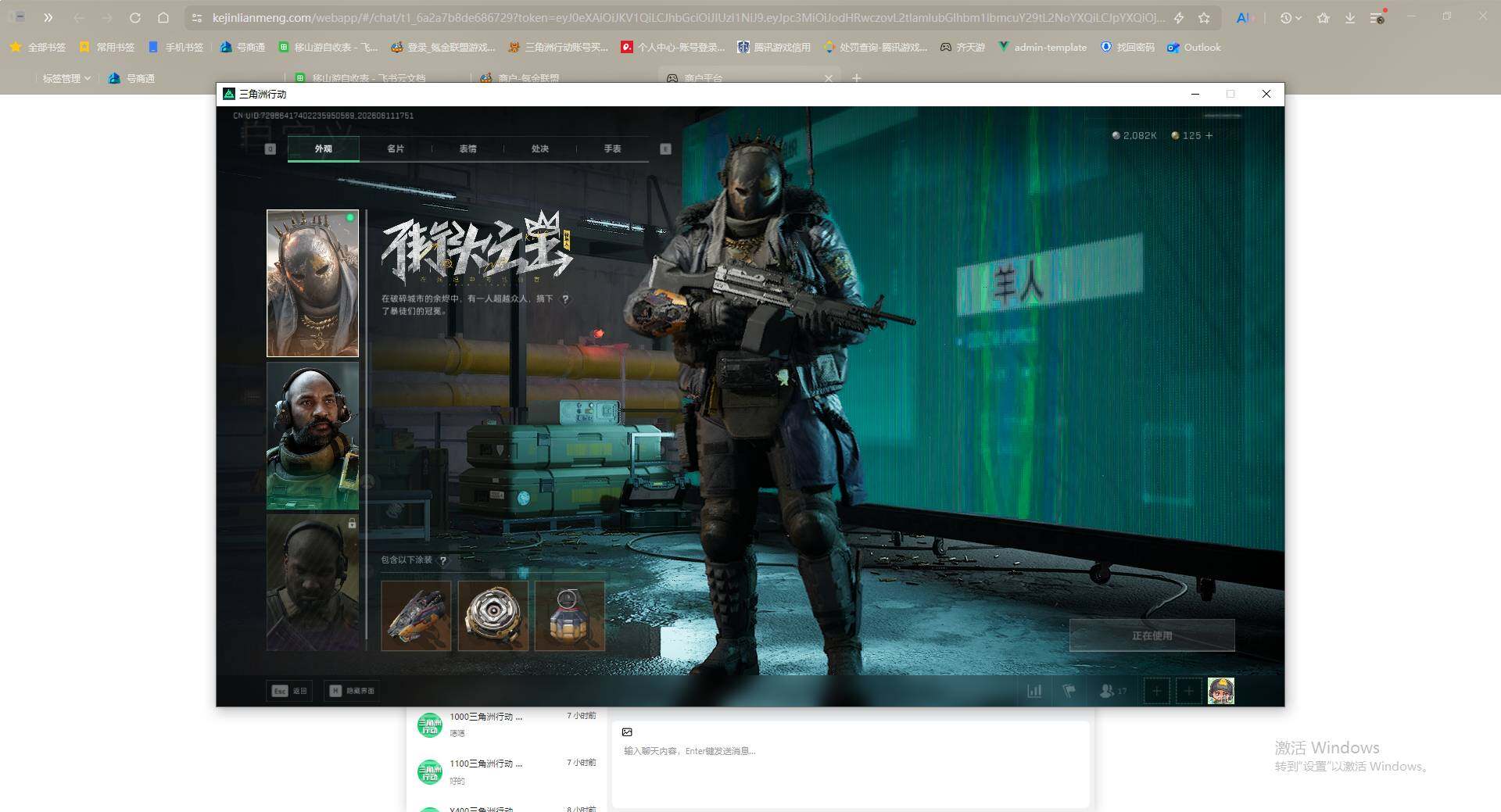The width and height of the screenshot is (1501, 812).
Task: Select the masked crown skin thumbnail
Action: pyautogui.click(x=313, y=283)
